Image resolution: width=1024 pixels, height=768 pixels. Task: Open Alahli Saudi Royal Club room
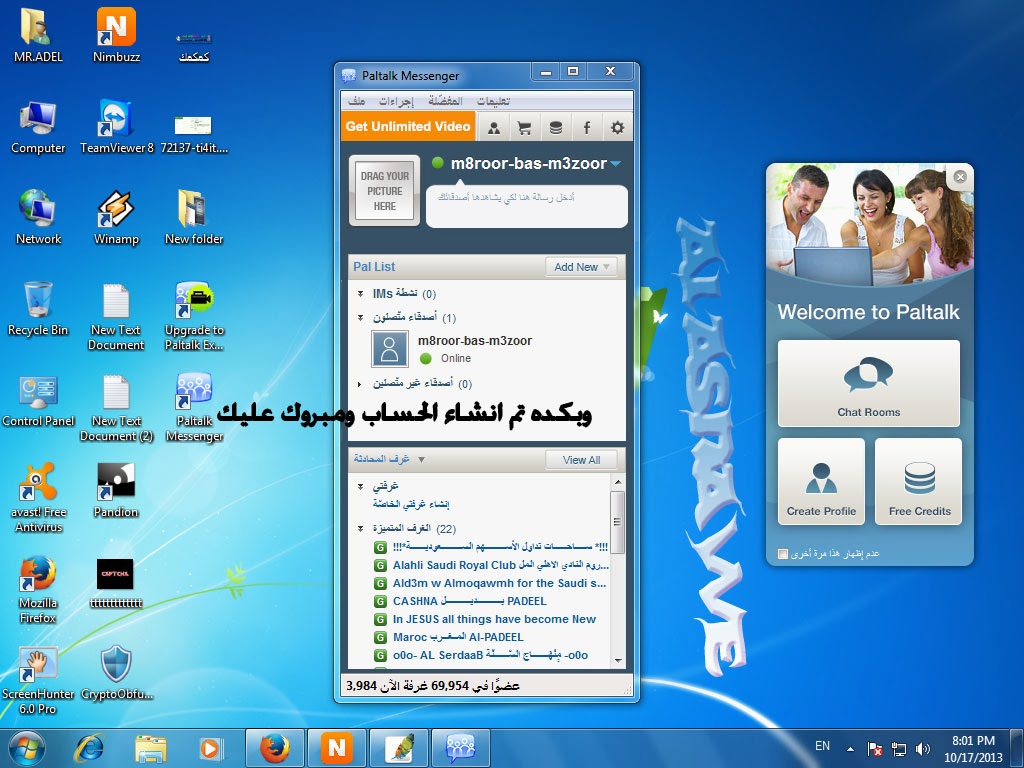pos(500,566)
